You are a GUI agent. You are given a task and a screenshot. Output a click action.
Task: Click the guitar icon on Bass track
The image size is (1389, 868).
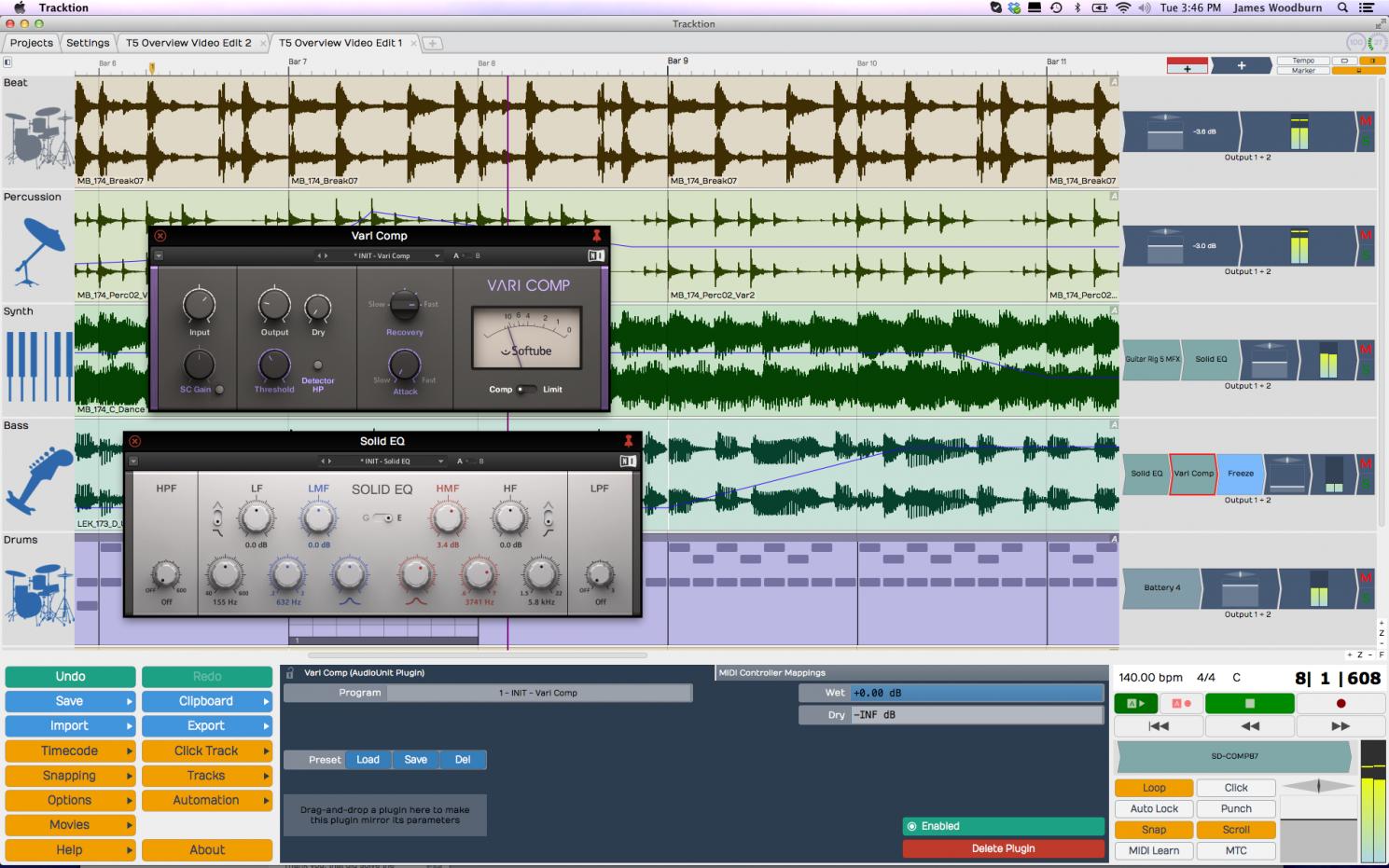click(38, 480)
